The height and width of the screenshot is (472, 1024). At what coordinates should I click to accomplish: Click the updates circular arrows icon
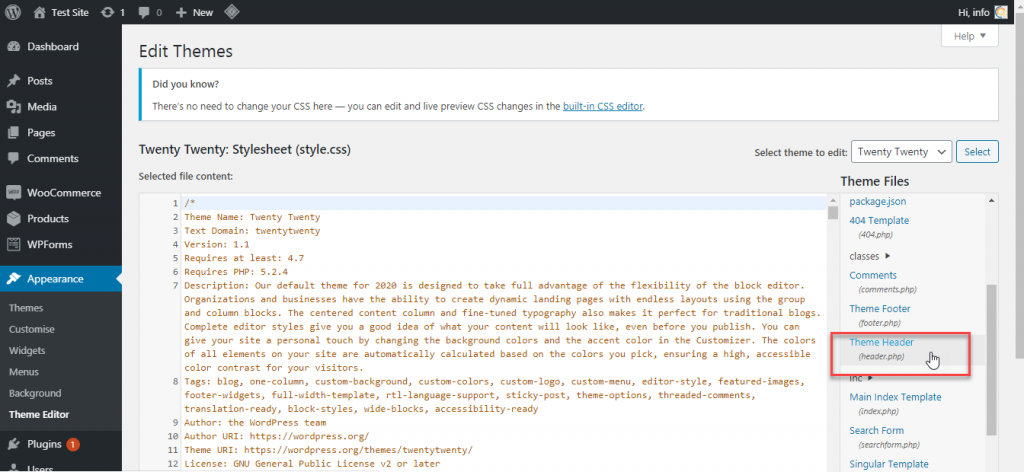click(107, 12)
